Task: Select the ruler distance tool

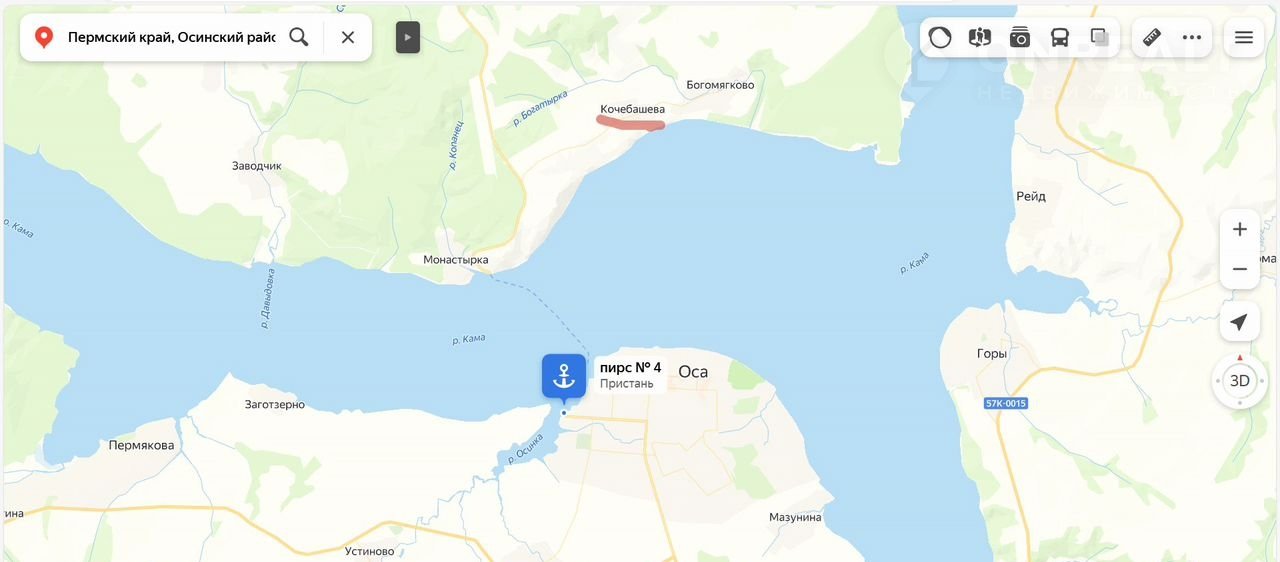Action: [x=1152, y=37]
